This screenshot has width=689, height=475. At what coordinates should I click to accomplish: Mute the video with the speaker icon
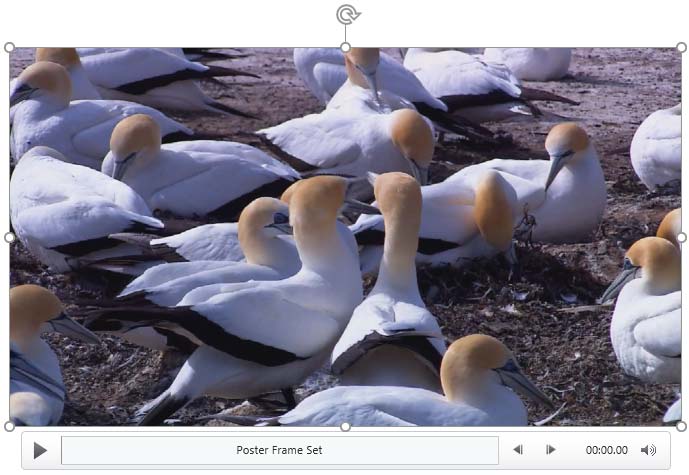point(648,450)
